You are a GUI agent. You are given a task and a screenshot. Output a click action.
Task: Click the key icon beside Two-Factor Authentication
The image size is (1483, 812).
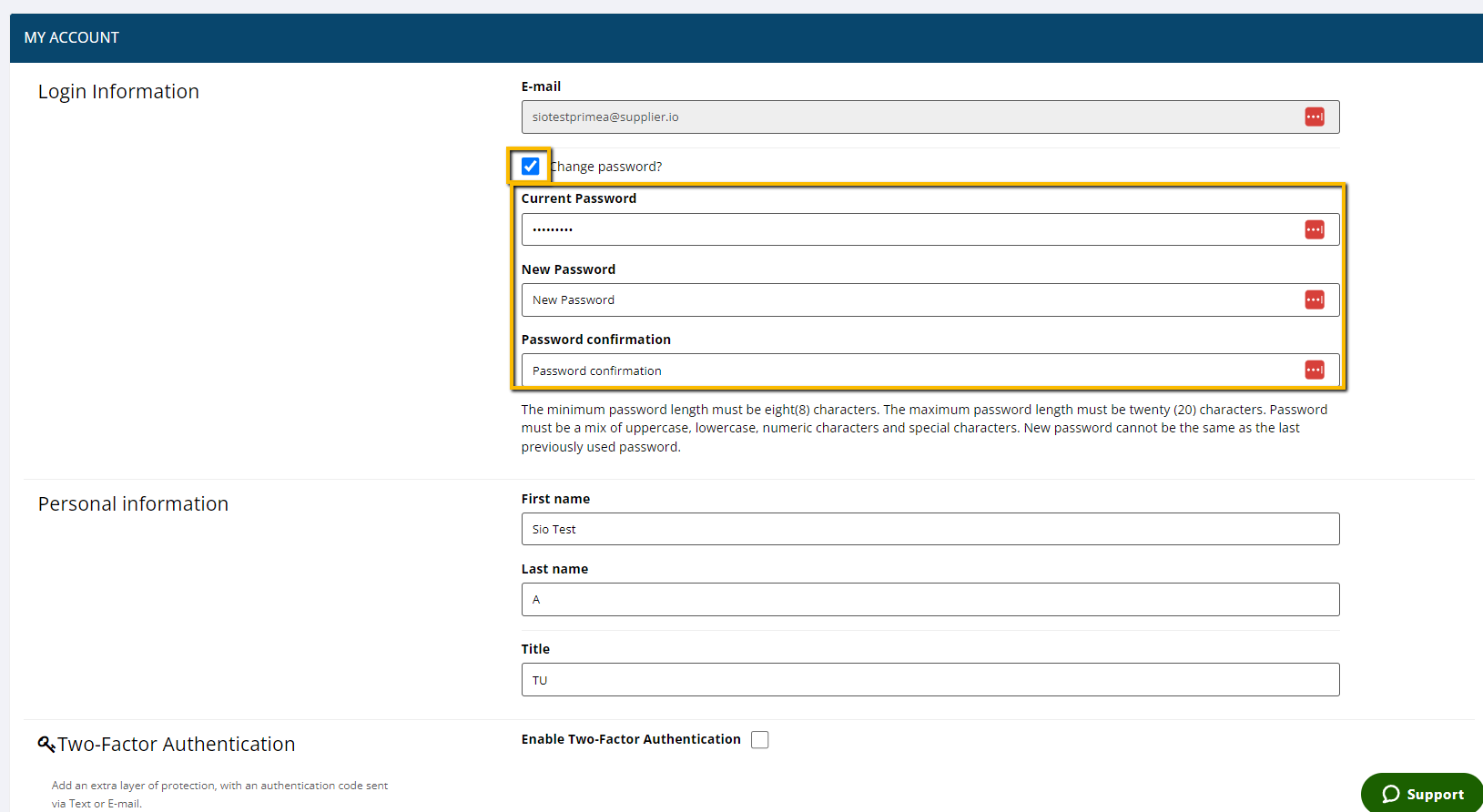click(x=46, y=745)
